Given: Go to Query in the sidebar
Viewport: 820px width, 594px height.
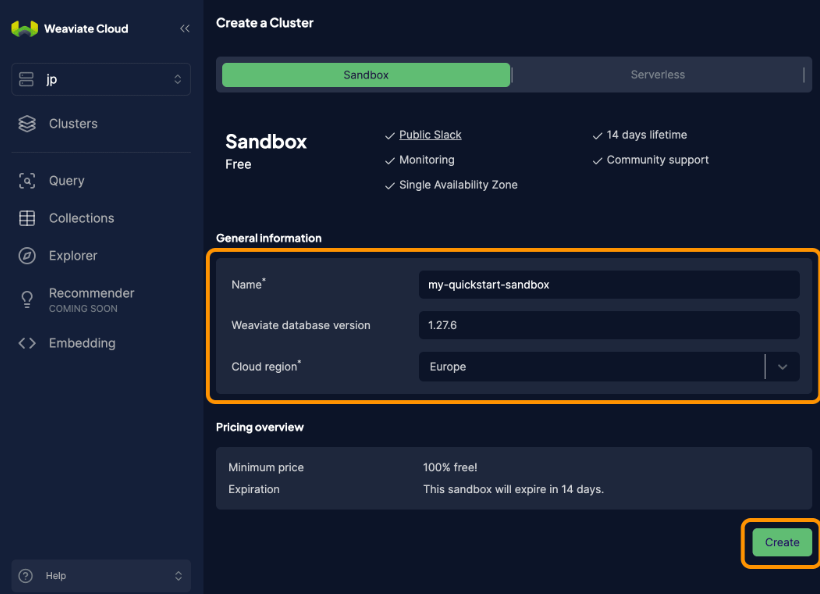Looking at the screenshot, I should [x=66, y=180].
